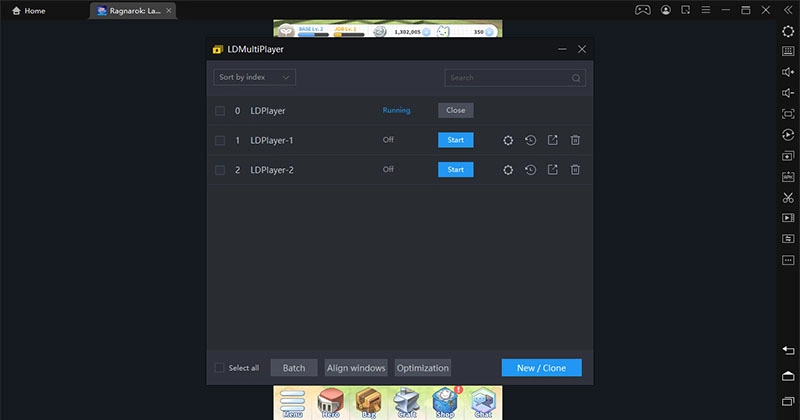800x420 pixels.
Task: Start the LDPlayer-1 instance
Action: (455, 140)
